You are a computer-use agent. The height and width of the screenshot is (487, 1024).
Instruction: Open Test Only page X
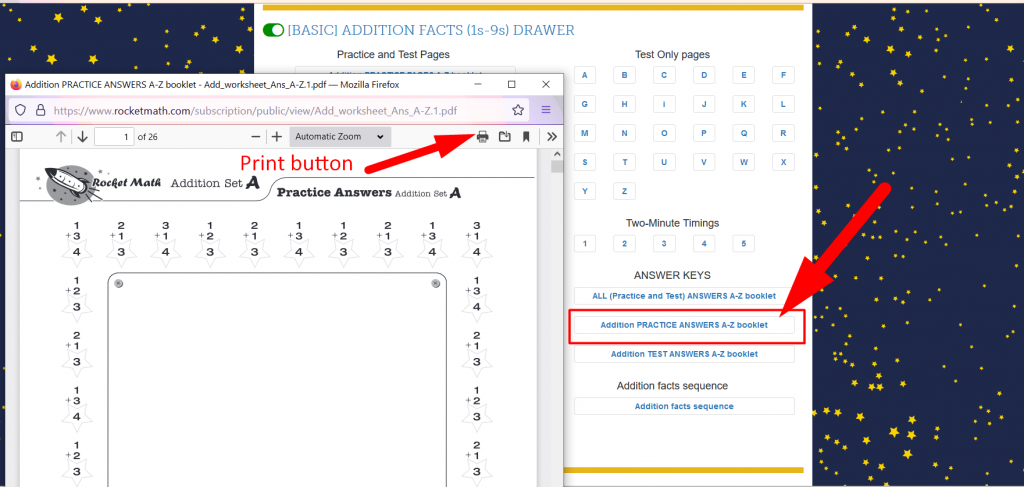coord(783,162)
